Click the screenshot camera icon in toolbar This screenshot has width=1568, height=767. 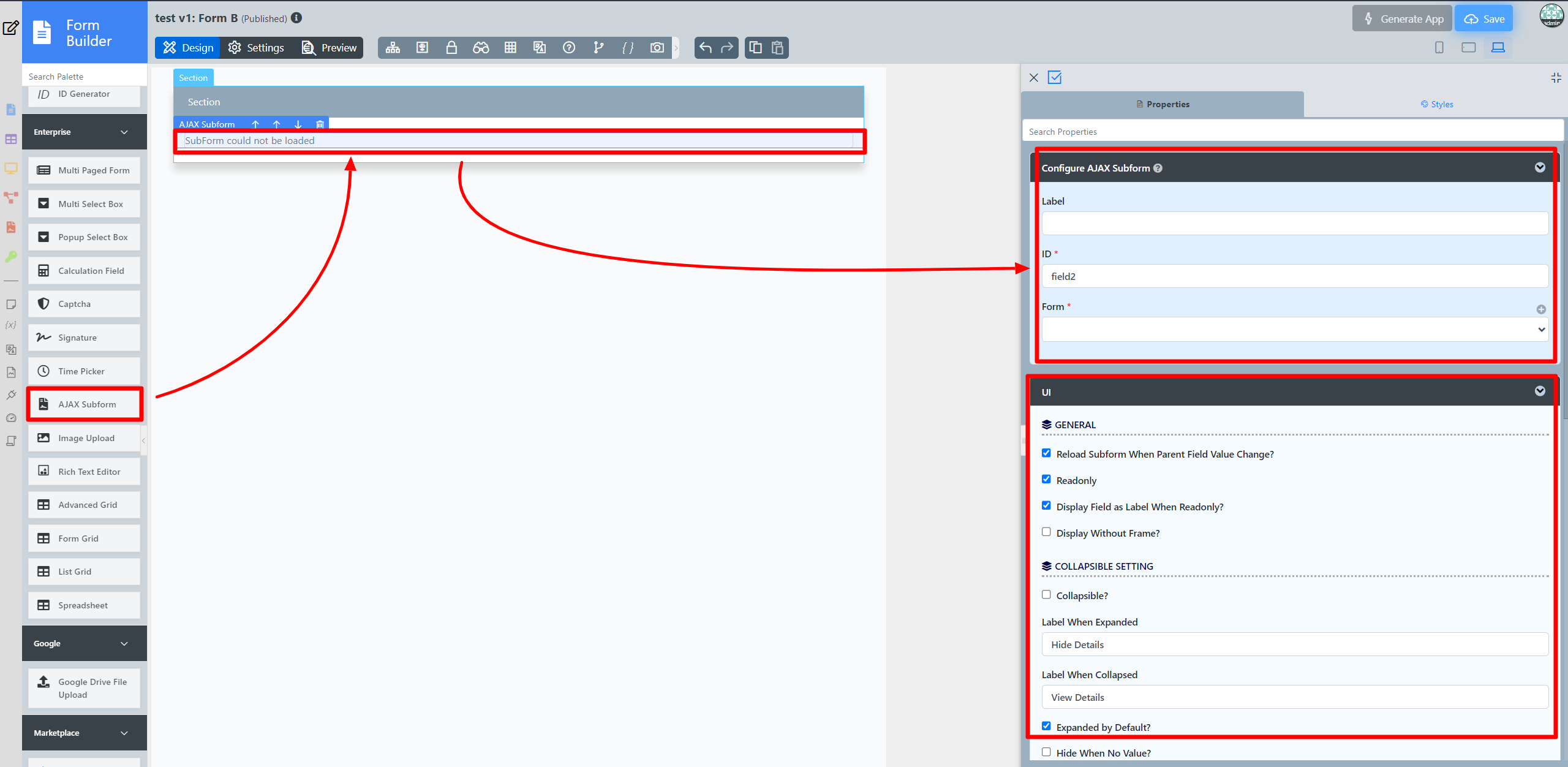click(x=657, y=48)
